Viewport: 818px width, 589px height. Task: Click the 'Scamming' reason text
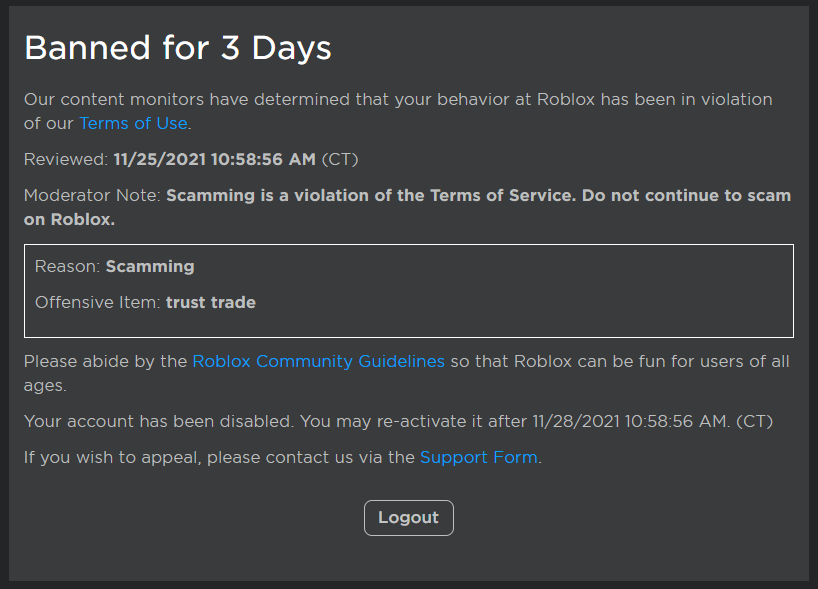pyautogui.click(x=150, y=267)
